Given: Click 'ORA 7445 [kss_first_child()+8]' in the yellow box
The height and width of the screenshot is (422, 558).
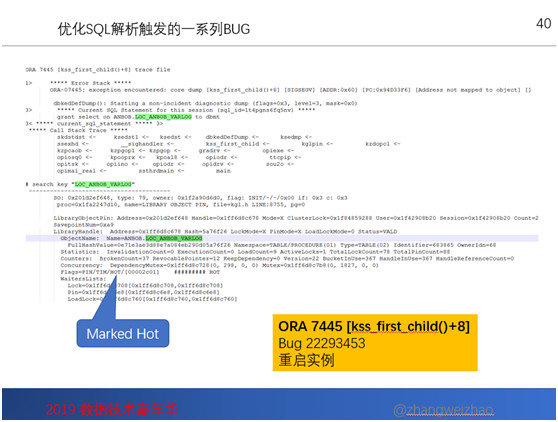Looking at the screenshot, I should pos(374,327).
